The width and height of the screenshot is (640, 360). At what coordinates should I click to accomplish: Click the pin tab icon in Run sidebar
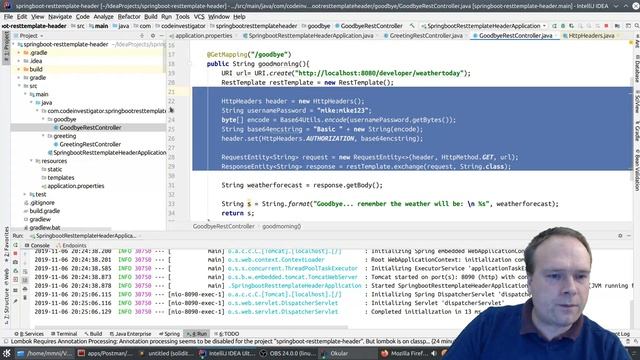tap(15, 301)
